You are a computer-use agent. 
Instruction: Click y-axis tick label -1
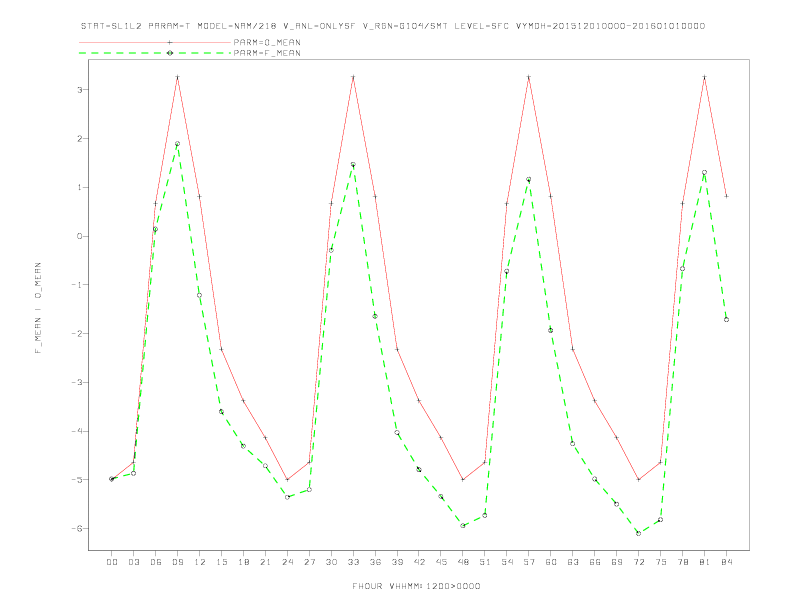coord(77,285)
